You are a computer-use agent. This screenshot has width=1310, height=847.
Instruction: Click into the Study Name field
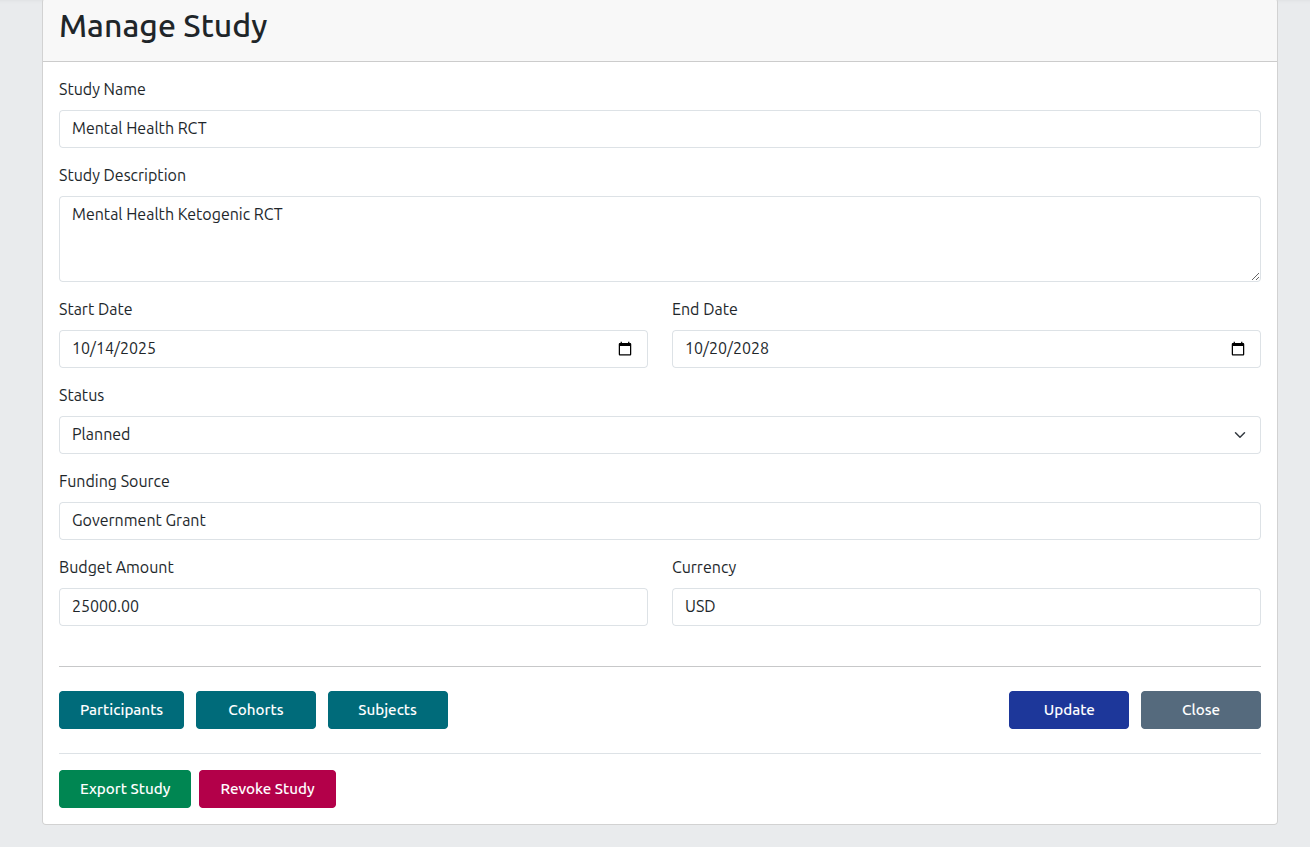pos(659,129)
